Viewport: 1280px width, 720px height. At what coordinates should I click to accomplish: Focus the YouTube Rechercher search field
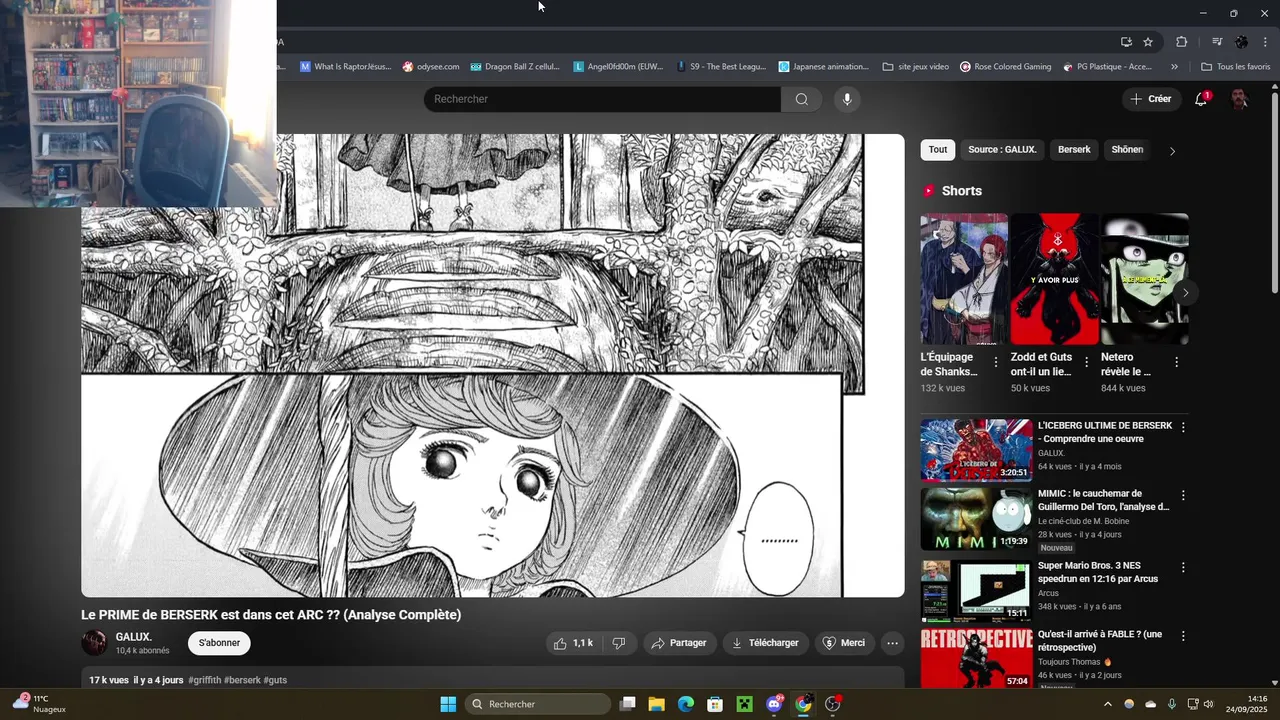pos(602,99)
